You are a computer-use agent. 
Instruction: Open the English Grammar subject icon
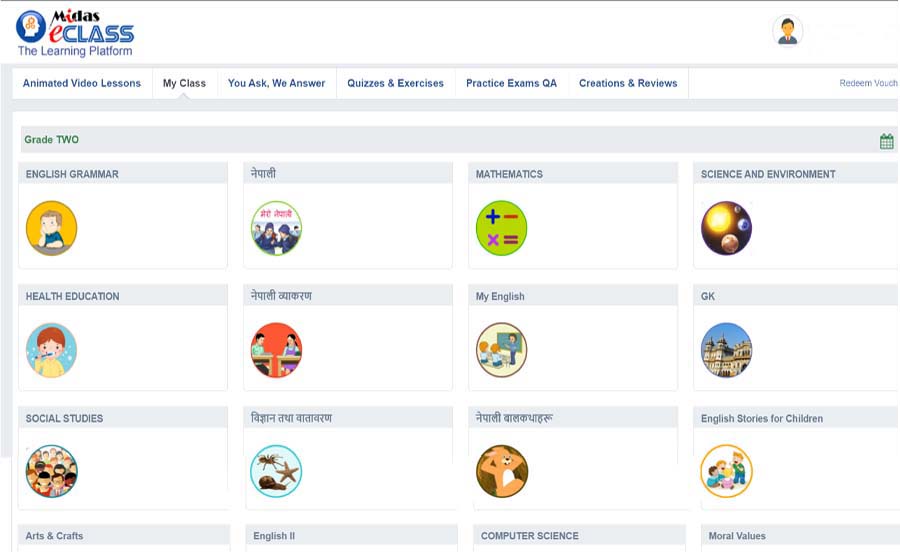click(x=51, y=228)
